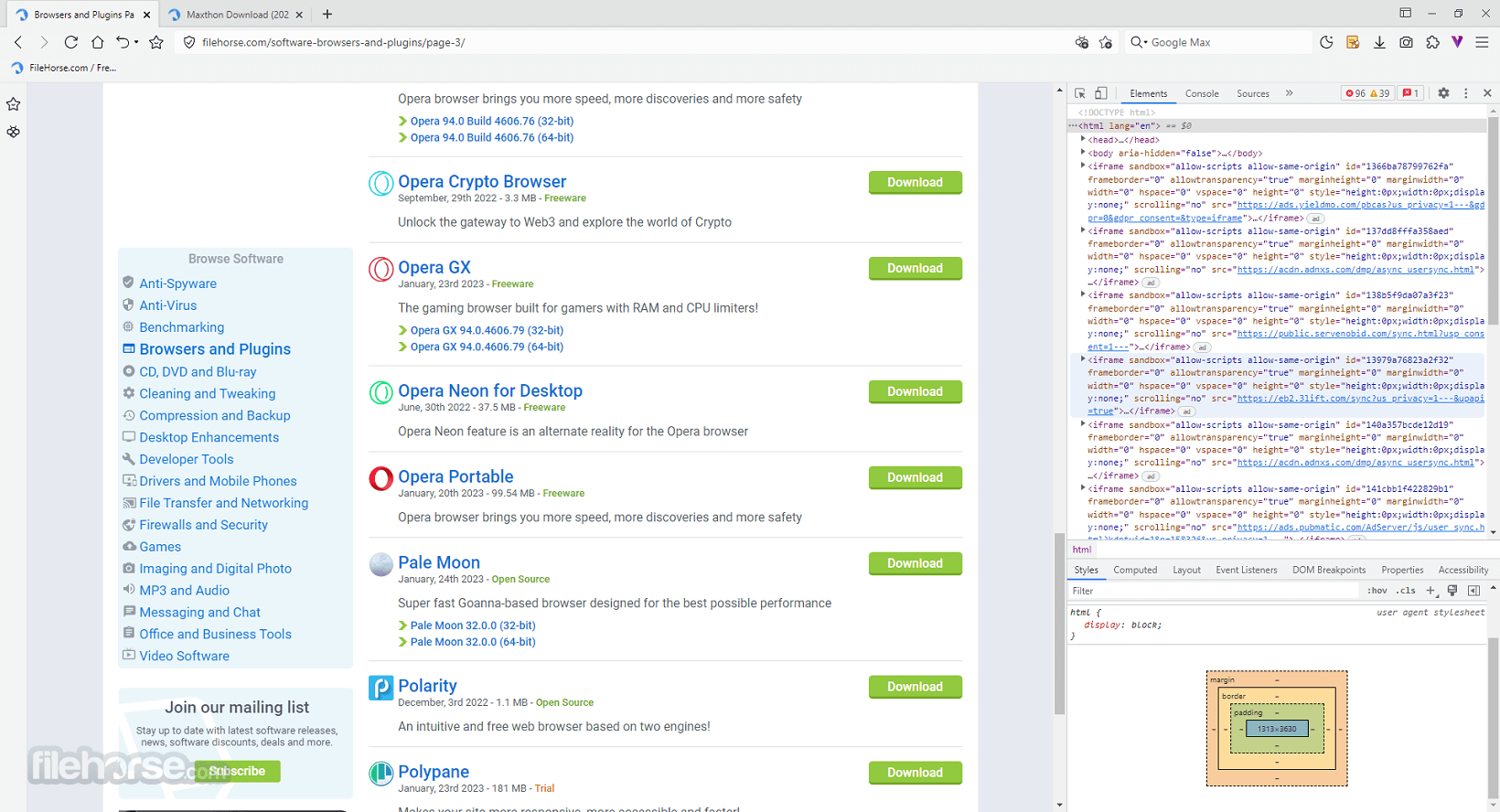Click the Polarity app icon
Viewport: 1500px width, 812px height.
[380, 688]
